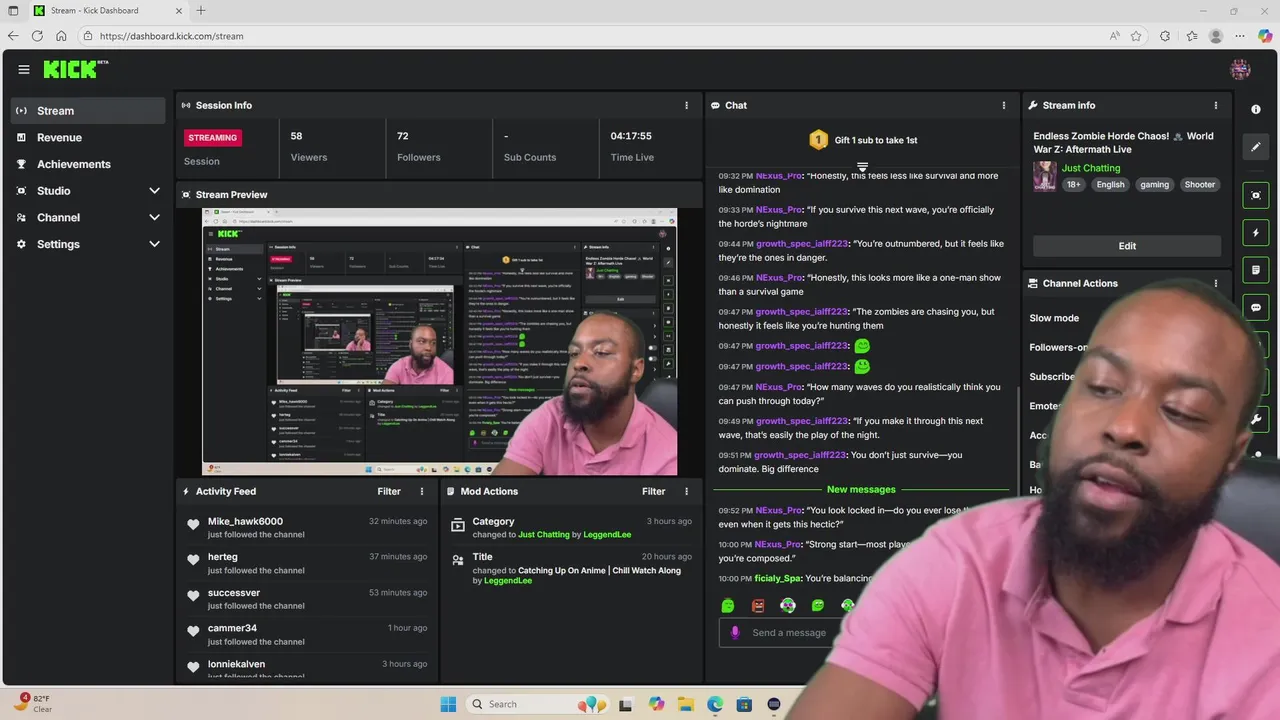Refresh the browser page
The image size is (1280, 720).
click(x=37, y=36)
